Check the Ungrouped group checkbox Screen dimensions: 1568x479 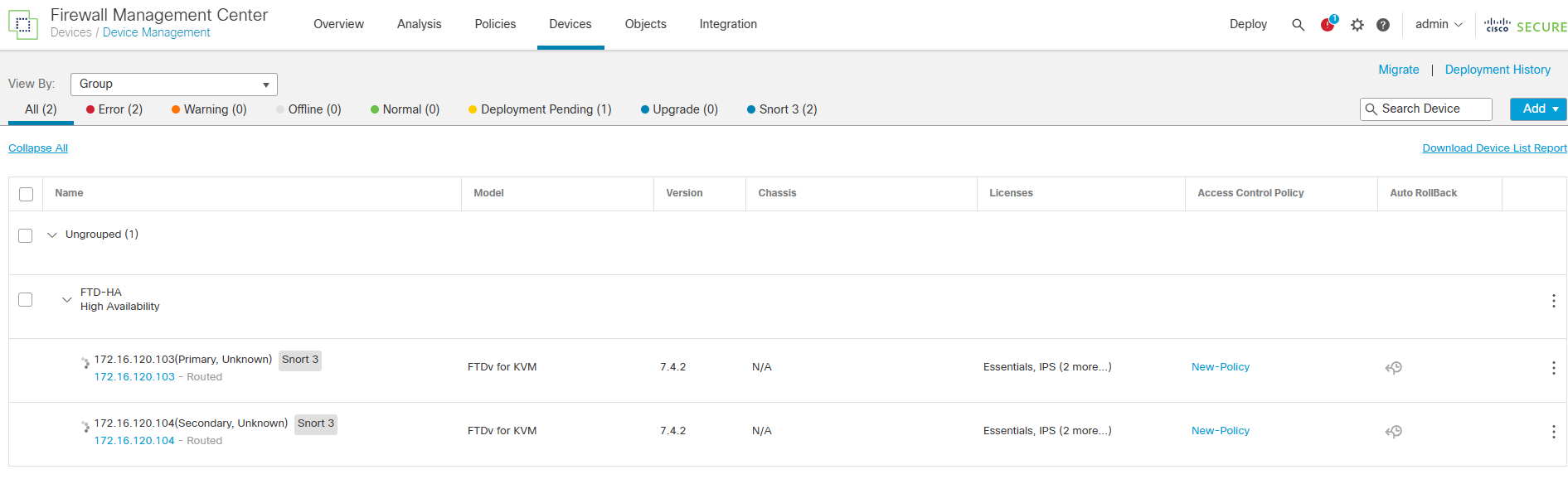(26, 235)
